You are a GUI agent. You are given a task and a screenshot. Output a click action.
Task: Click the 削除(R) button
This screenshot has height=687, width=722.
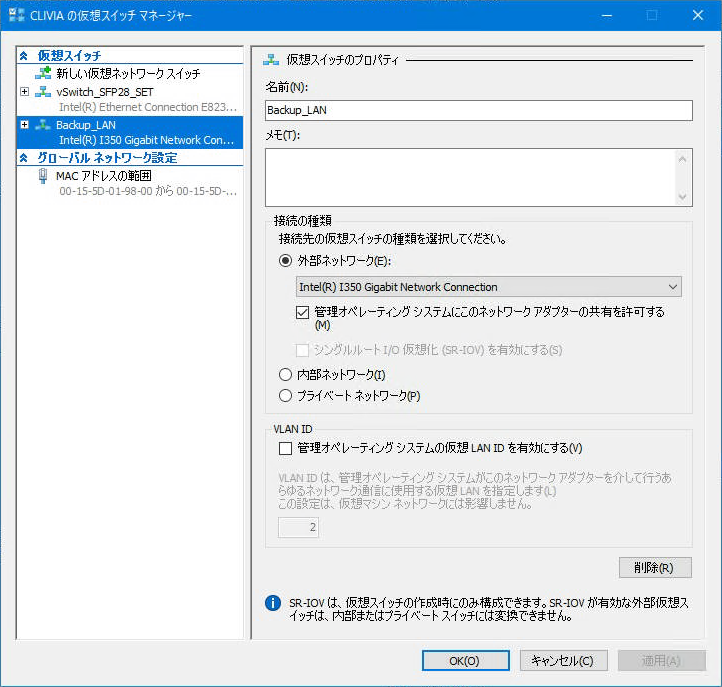[655, 567]
